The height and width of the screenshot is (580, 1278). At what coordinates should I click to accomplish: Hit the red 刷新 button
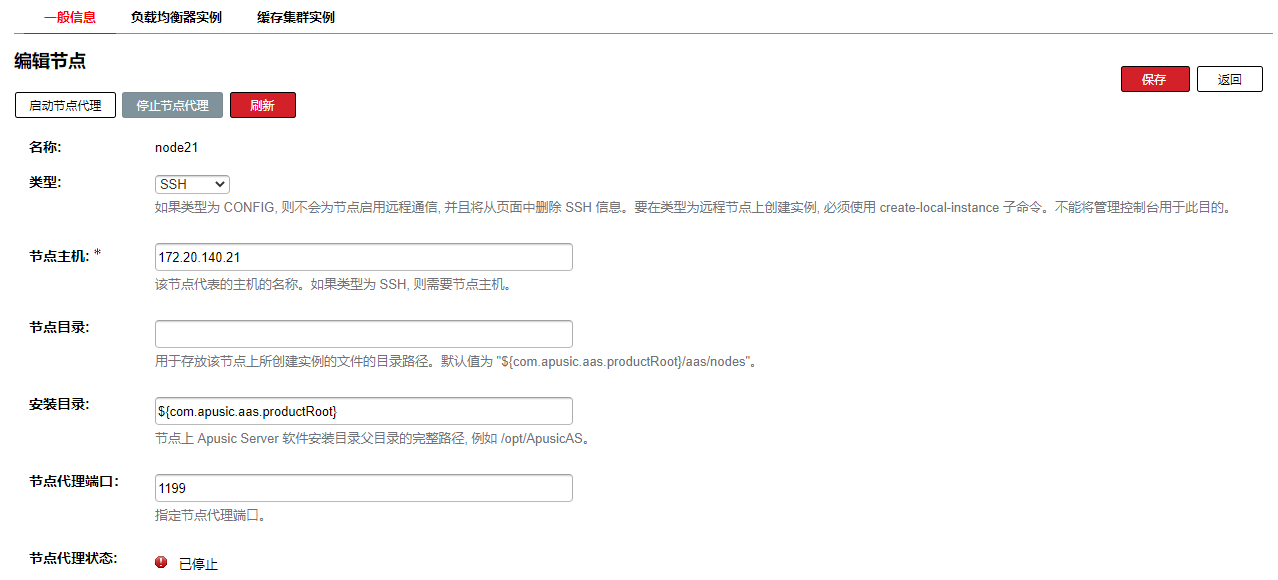262,105
